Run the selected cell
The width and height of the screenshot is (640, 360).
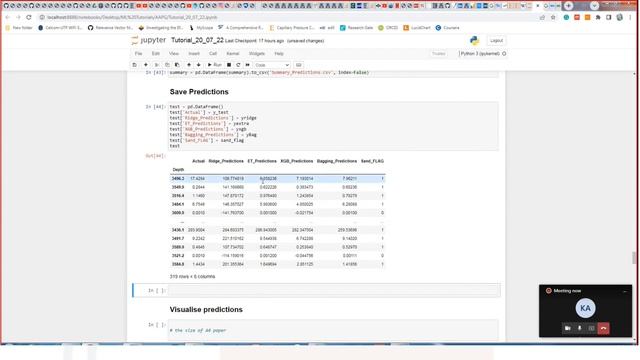(x=214, y=65)
